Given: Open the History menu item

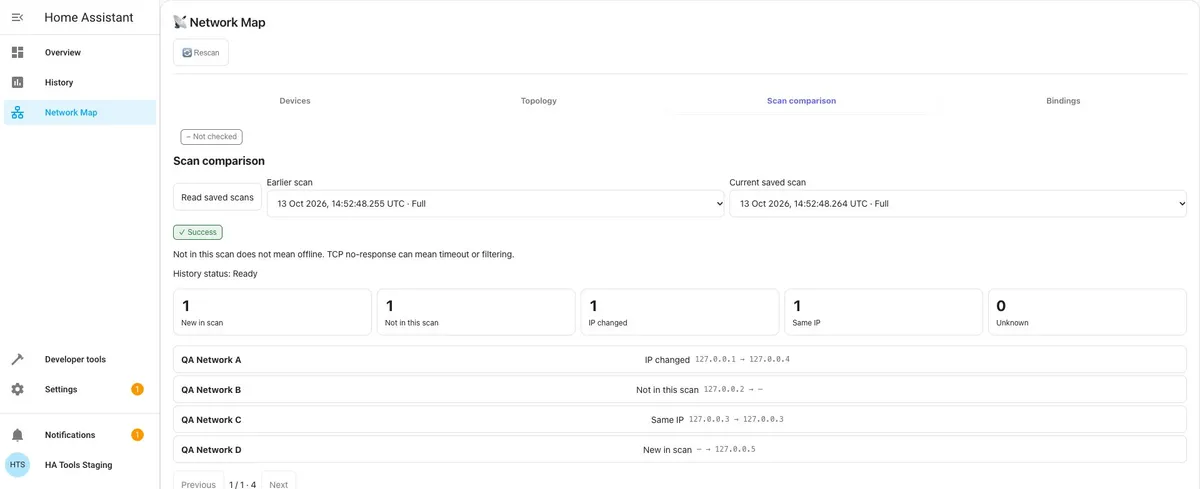Looking at the screenshot, I should coord(80,82).
